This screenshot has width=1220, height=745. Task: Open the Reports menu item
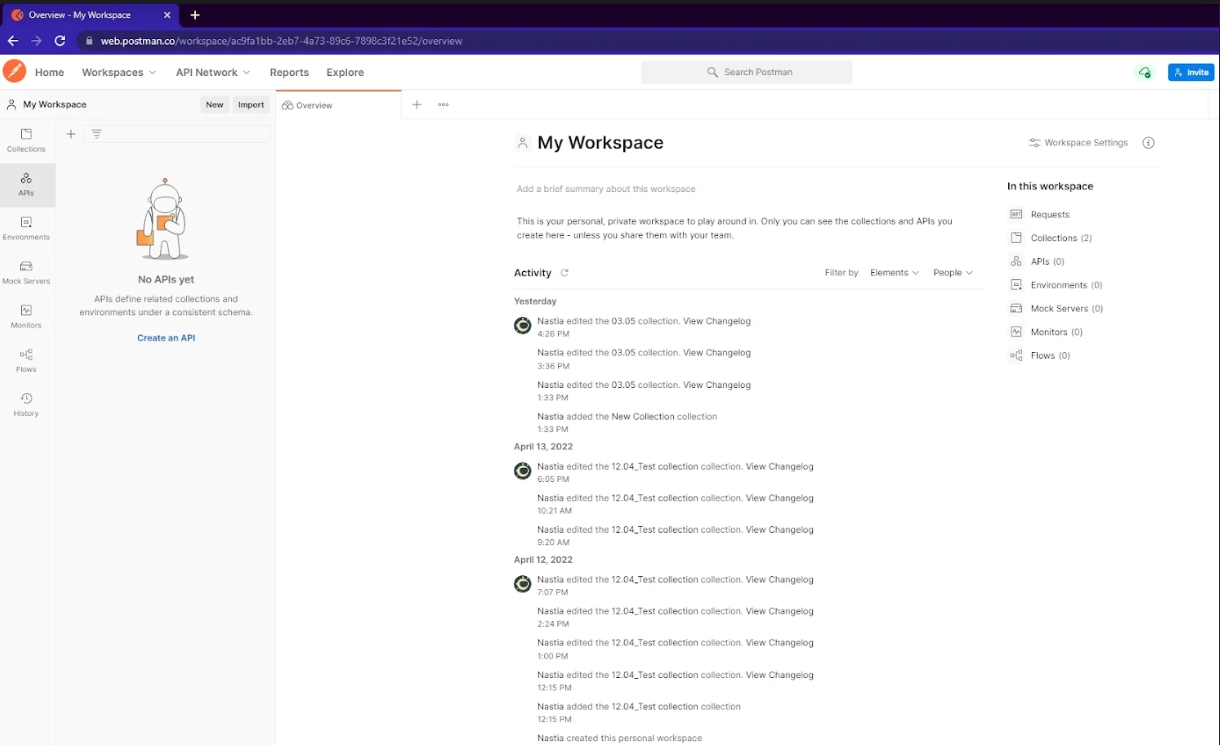coord(289,72)
